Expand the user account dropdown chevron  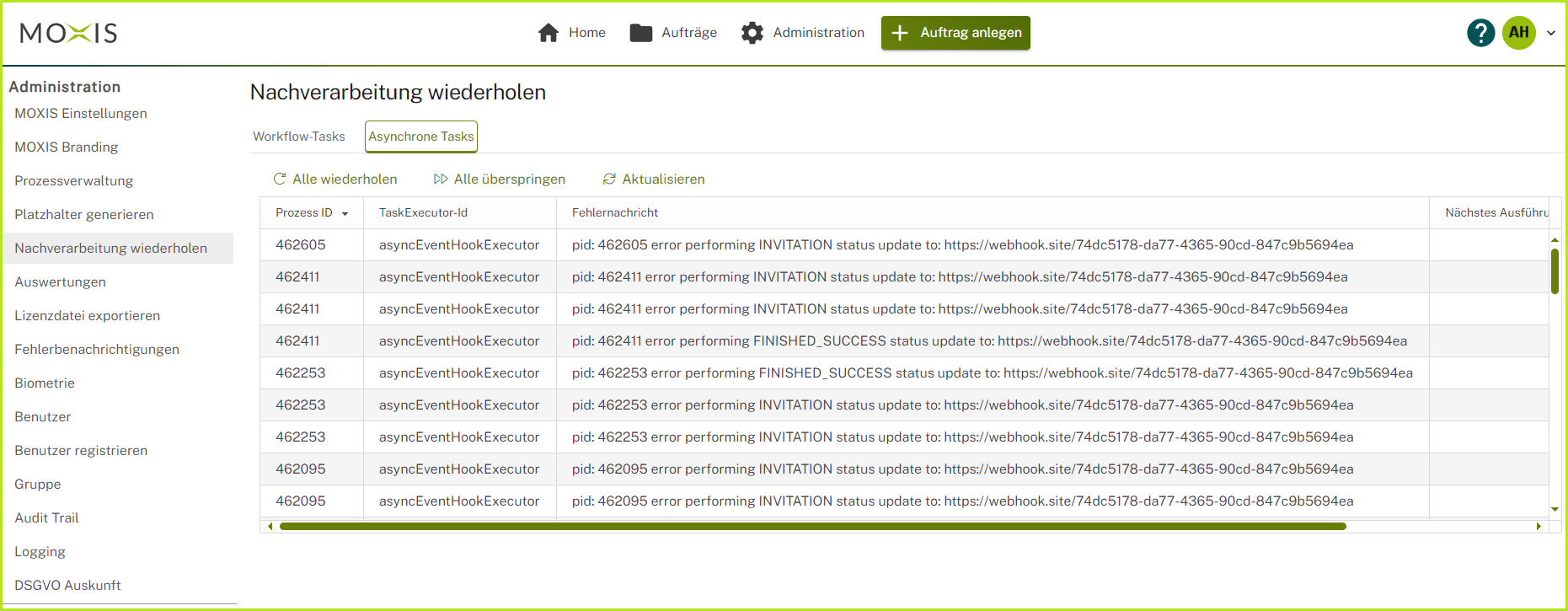(x=1550, y=33)
